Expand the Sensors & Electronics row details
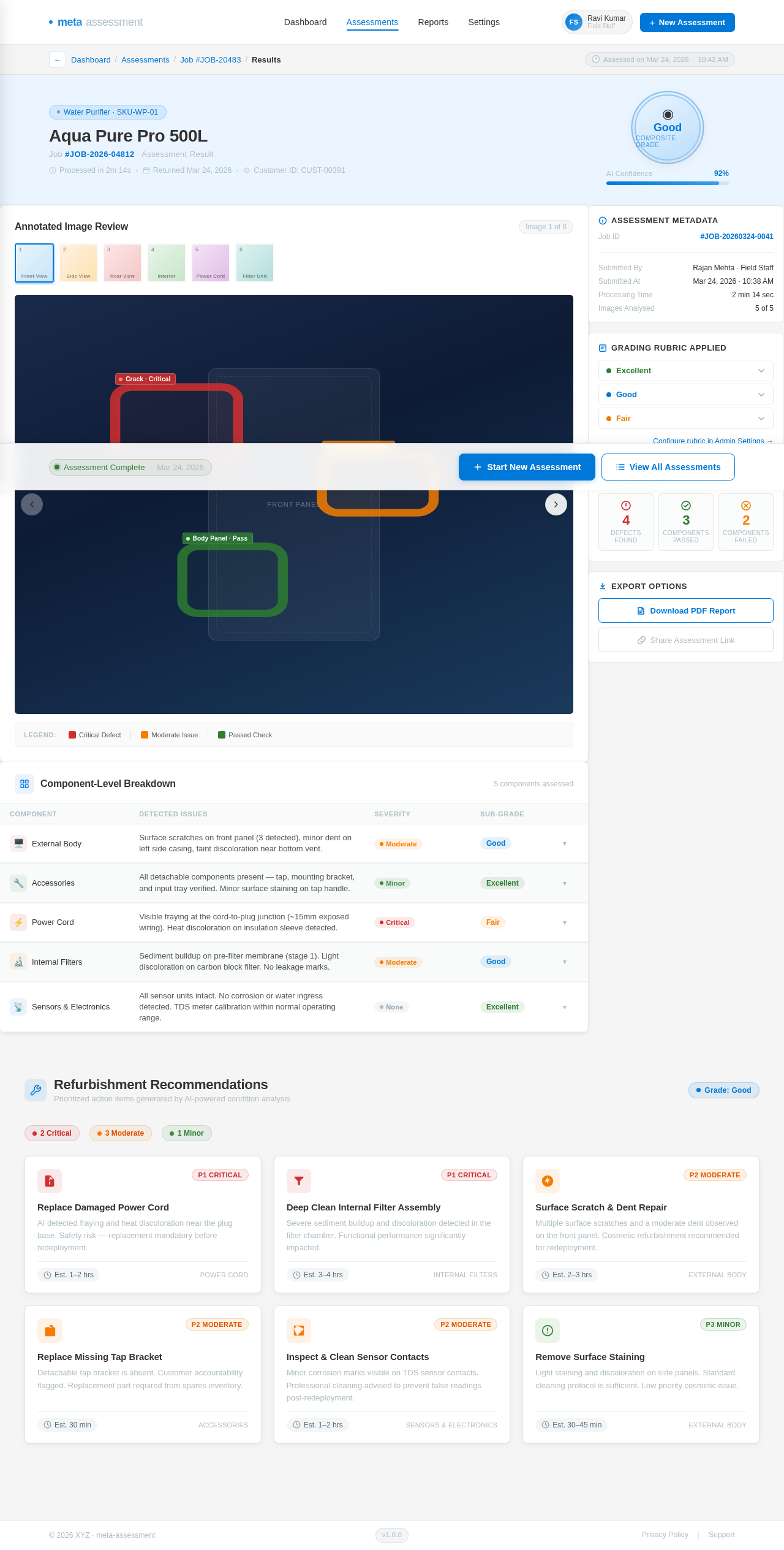Viewport: 784px width, 1550px height. 565,1007
